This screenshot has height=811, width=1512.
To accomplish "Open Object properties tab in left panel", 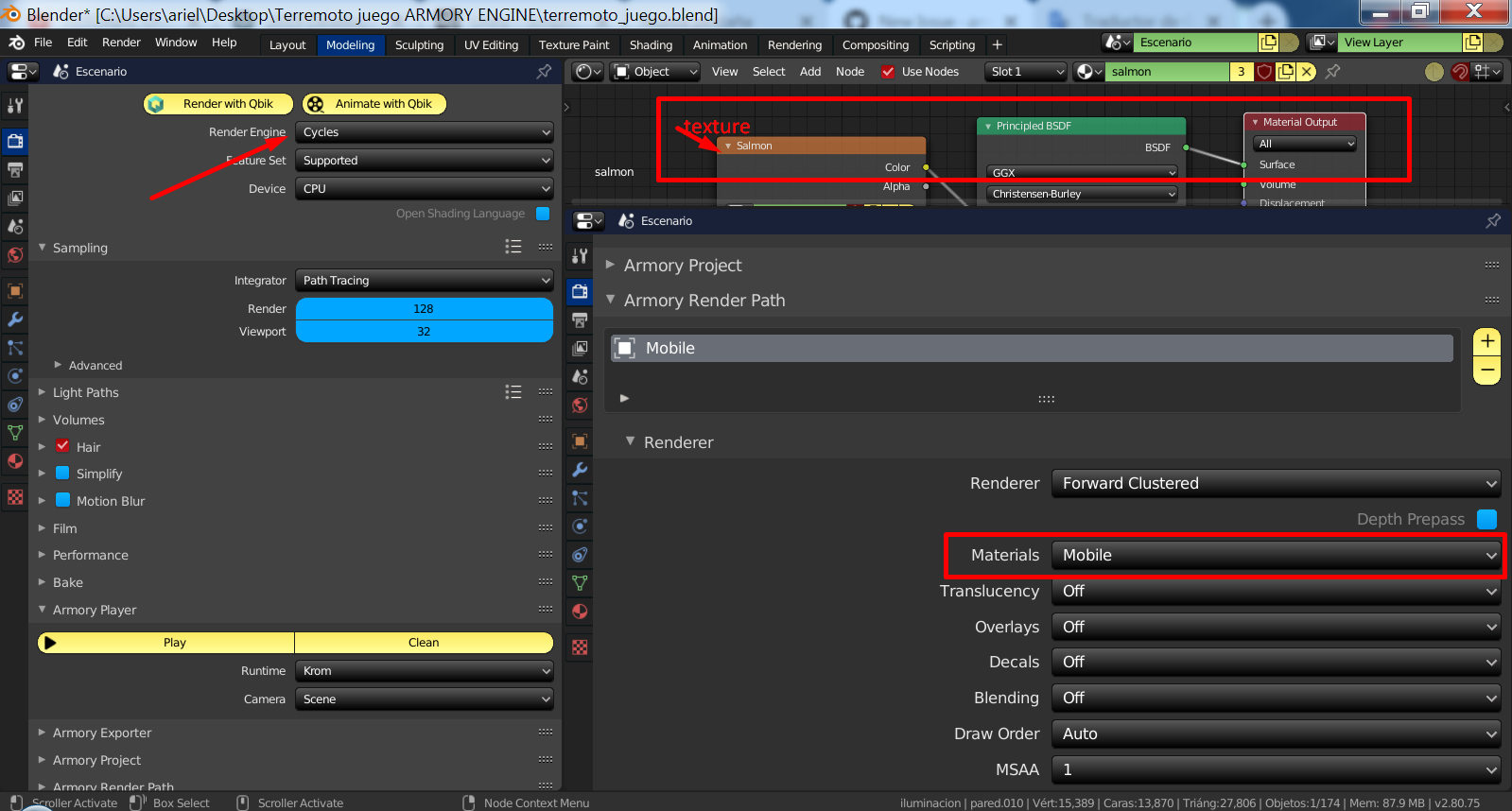I will point(15,290).
